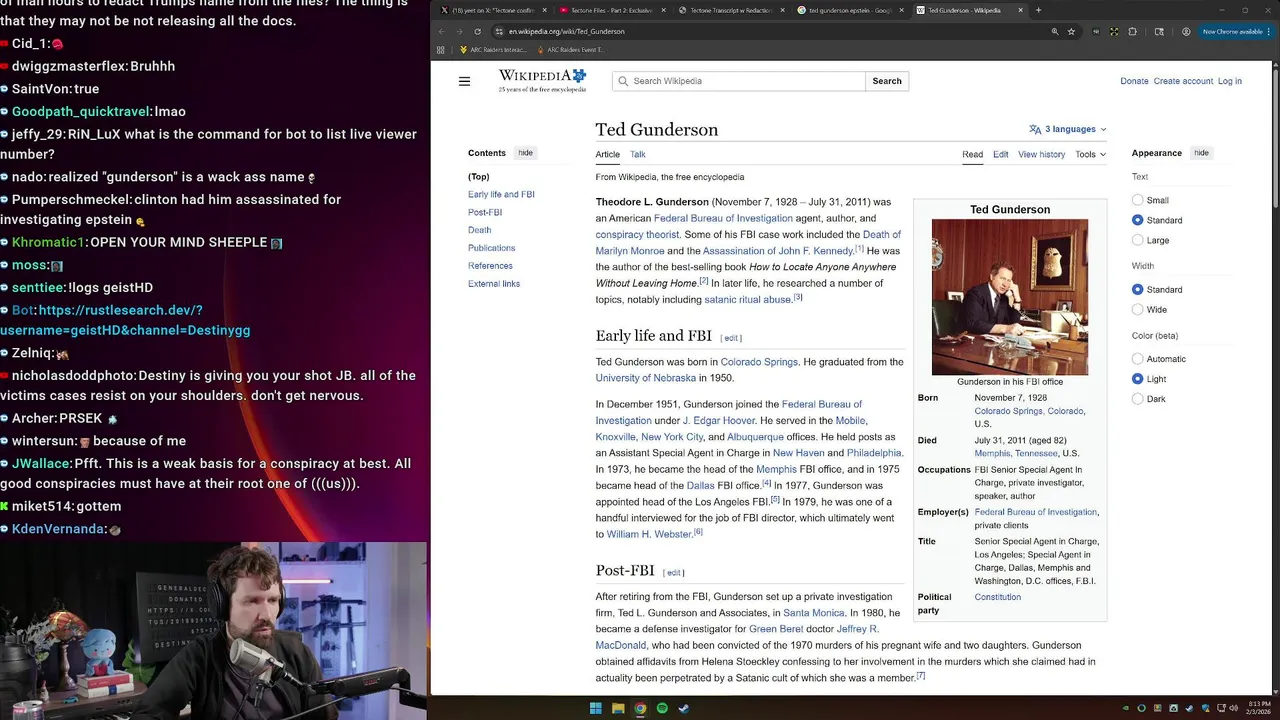Click the browser address bar URL
The width and height of the screenshot is (1280, 720).
click(x=567, y=31)
